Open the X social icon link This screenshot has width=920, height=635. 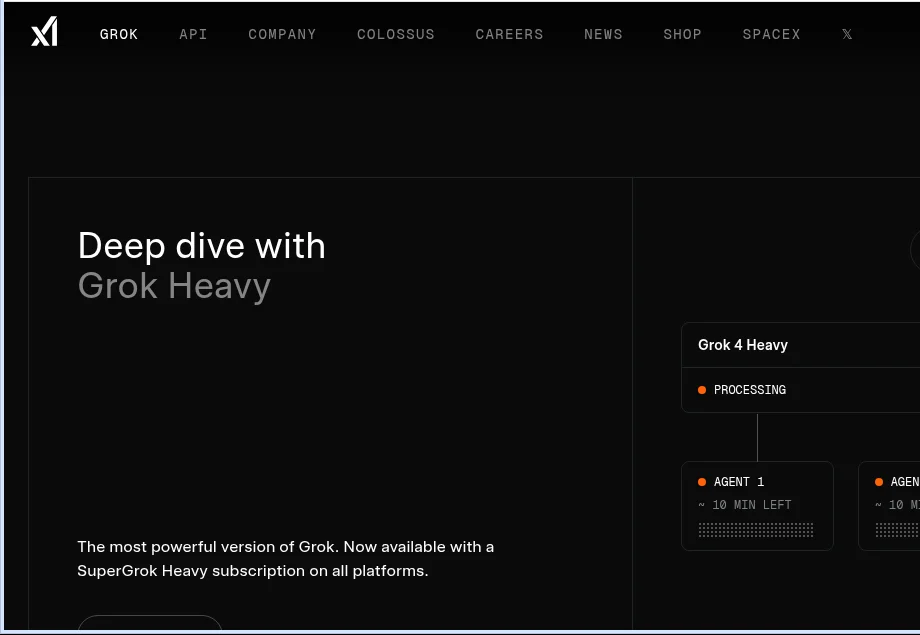click(x=847, y=35)
